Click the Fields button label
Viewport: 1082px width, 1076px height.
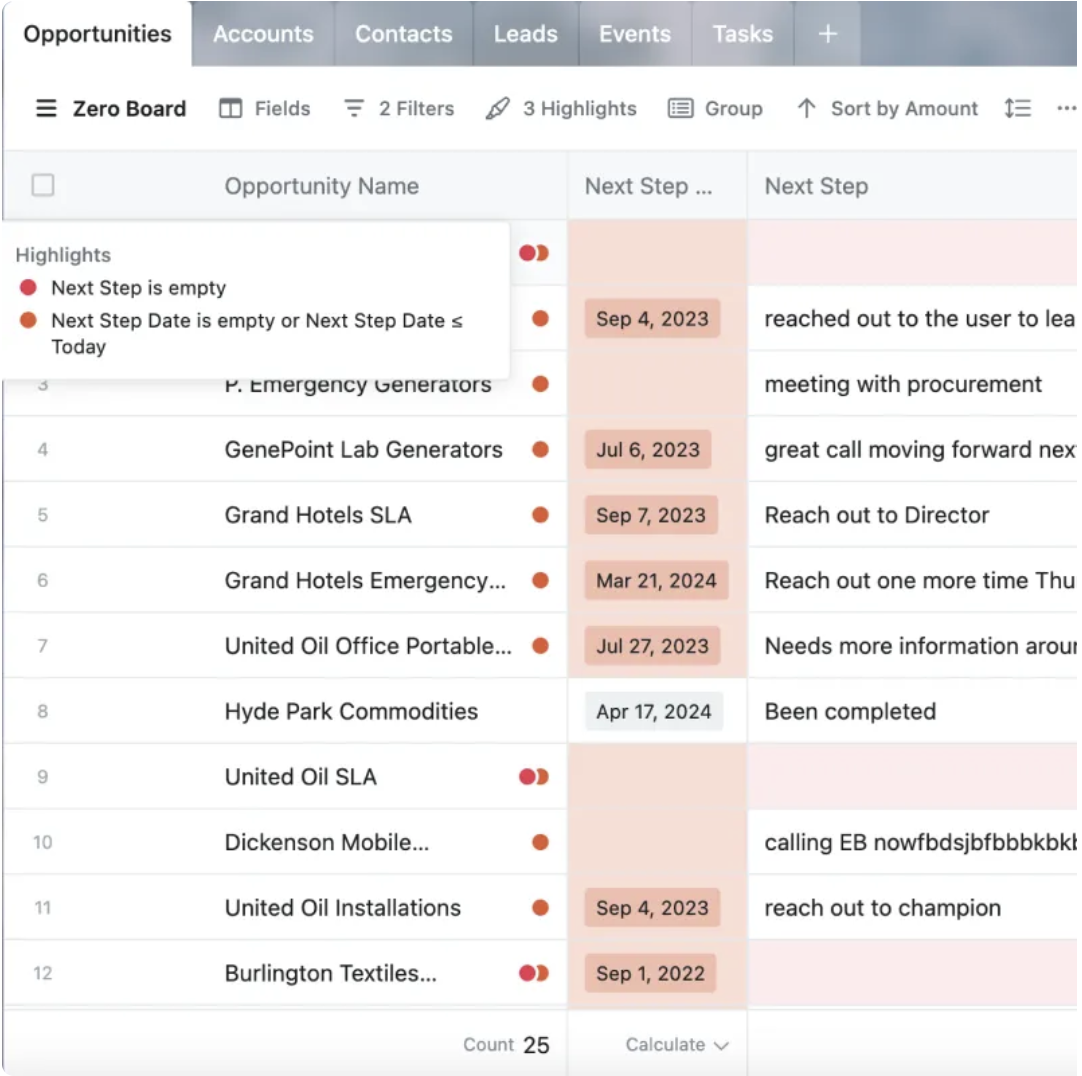pyautogui.click(x=282, y=108)
